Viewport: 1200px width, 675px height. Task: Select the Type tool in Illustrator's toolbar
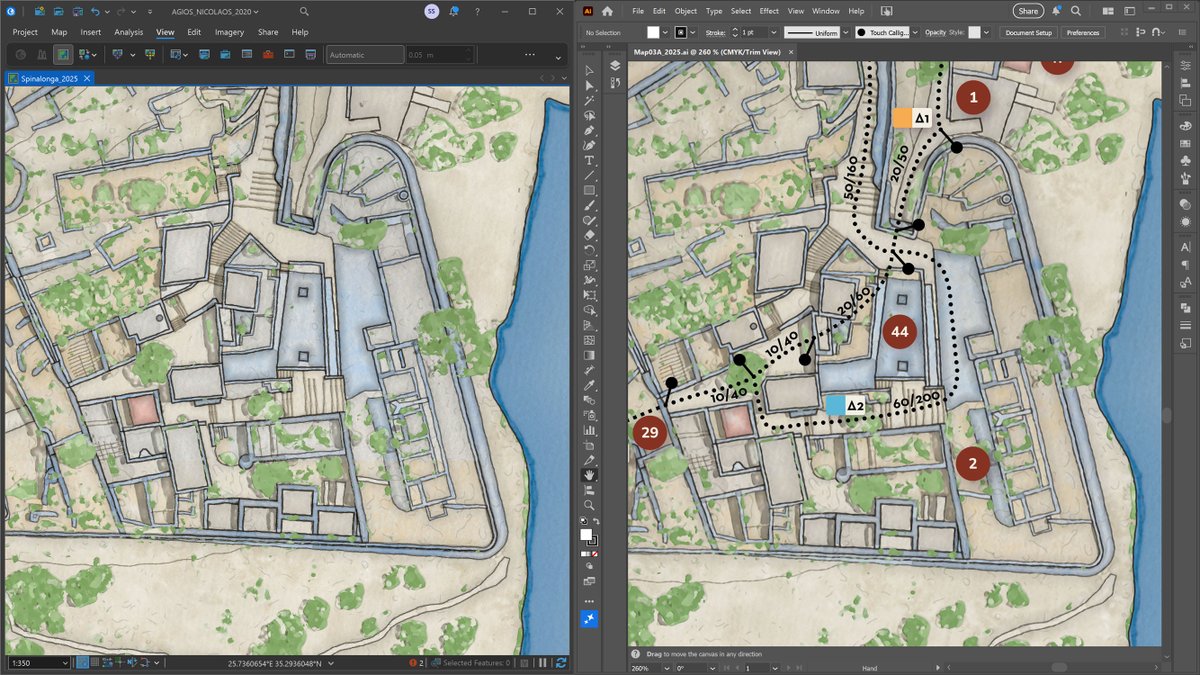coord(590,160)
